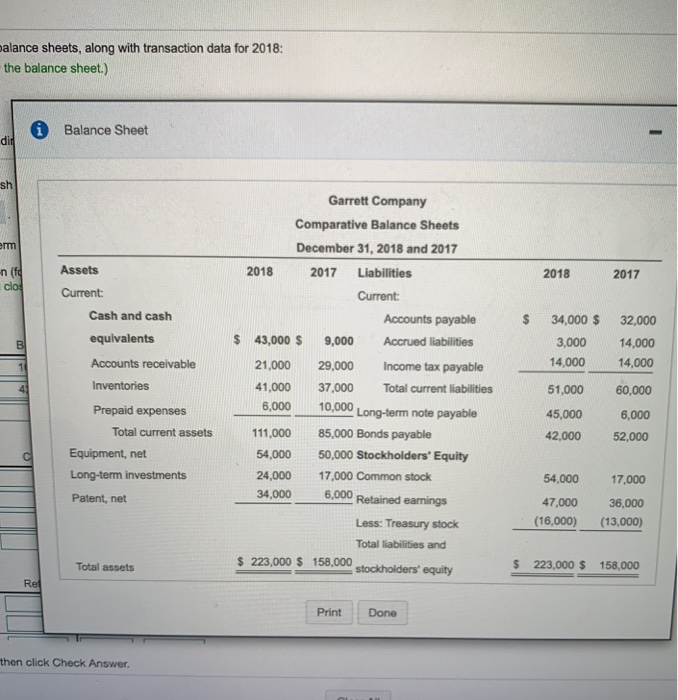This screenshot has height=700, width=678.
Task: Click Accounts receivable 2018 value 21,000
Action: click(x=272, y=365)
